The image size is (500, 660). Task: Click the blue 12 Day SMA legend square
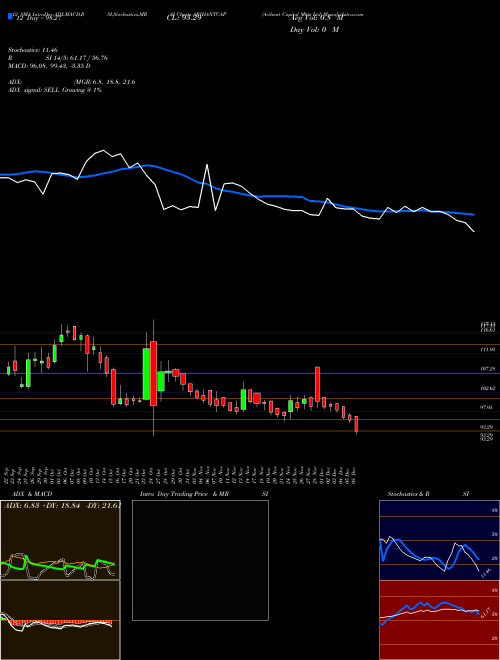10,17
